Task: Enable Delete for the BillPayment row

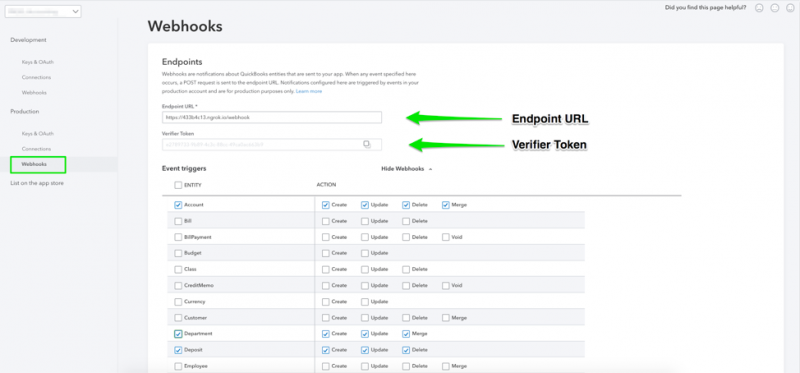Action: (406, 237)
